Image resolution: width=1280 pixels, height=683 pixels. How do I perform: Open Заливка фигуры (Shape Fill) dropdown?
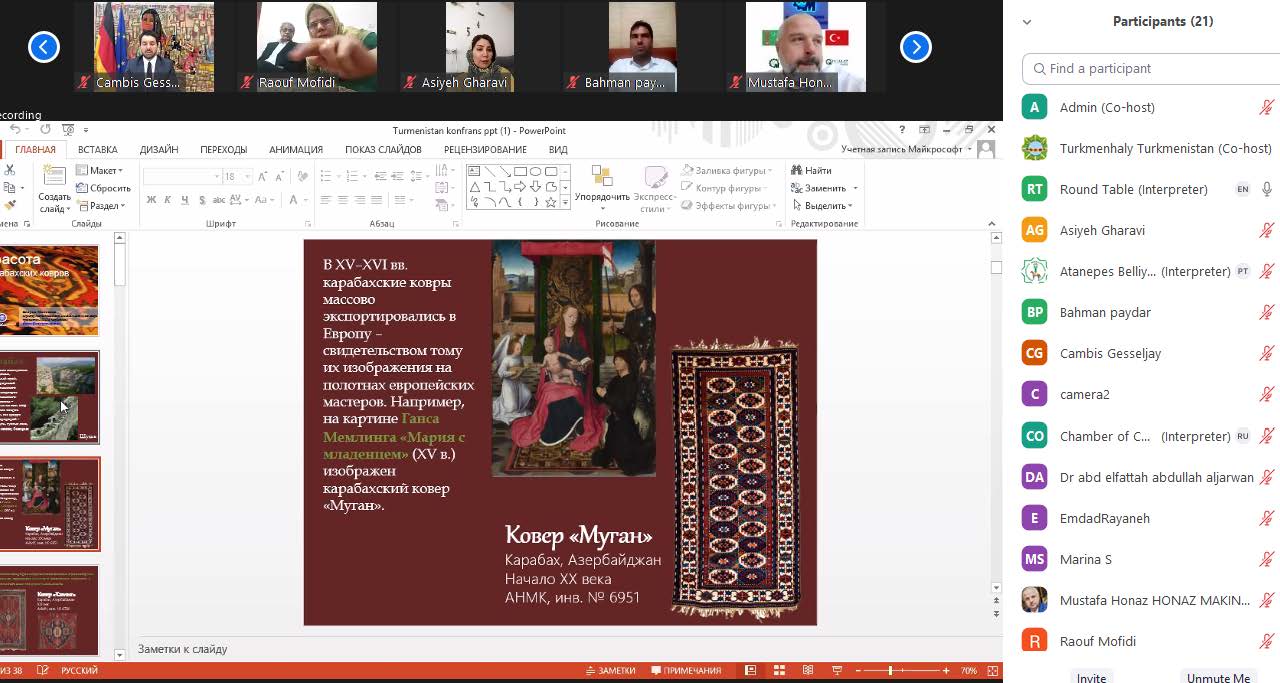click(x=727, y=171)
